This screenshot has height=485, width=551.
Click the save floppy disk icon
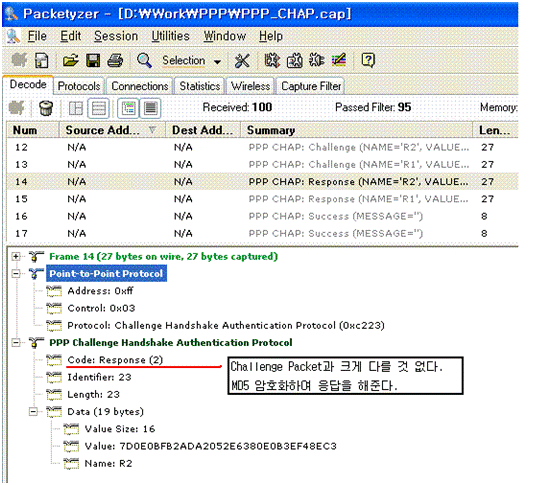[93, 60]
